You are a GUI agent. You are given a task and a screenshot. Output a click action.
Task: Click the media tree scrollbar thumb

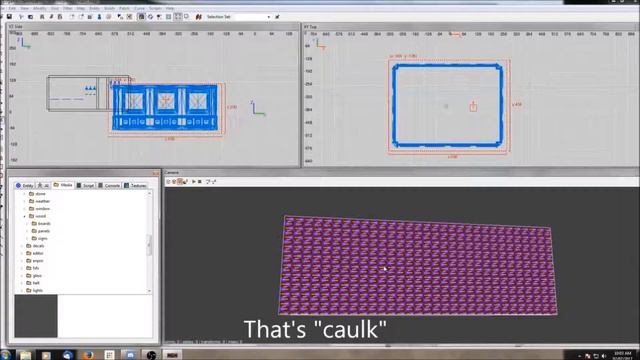(x=149, y=245)
